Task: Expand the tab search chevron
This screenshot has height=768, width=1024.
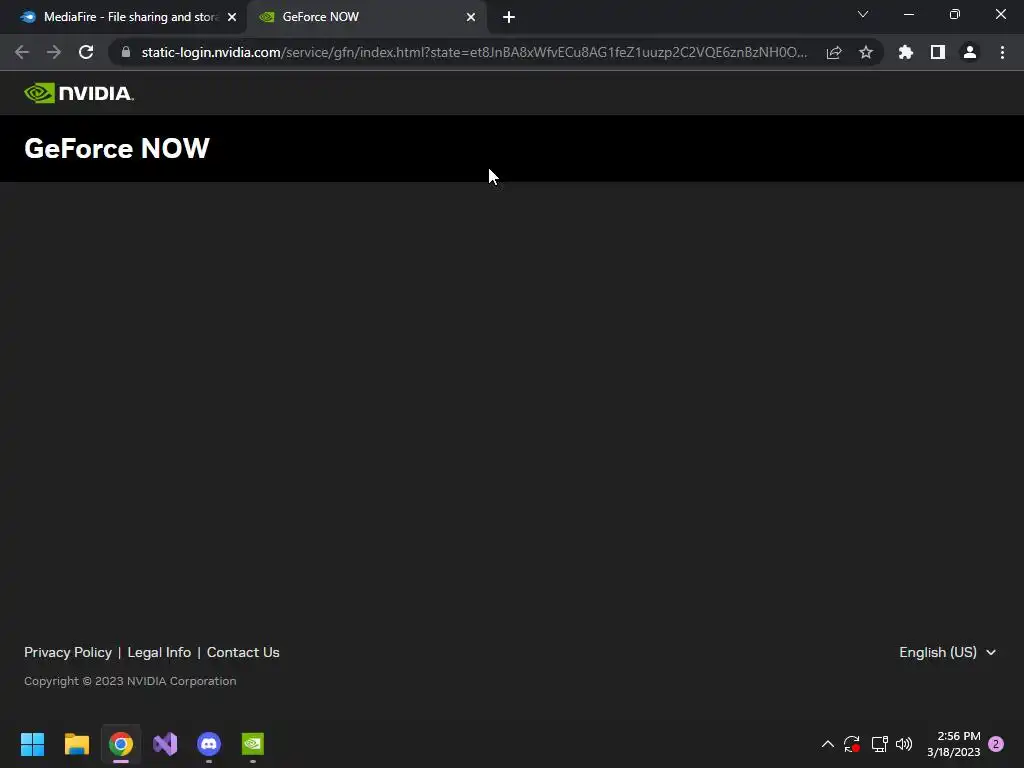Action: coord(863,14)
